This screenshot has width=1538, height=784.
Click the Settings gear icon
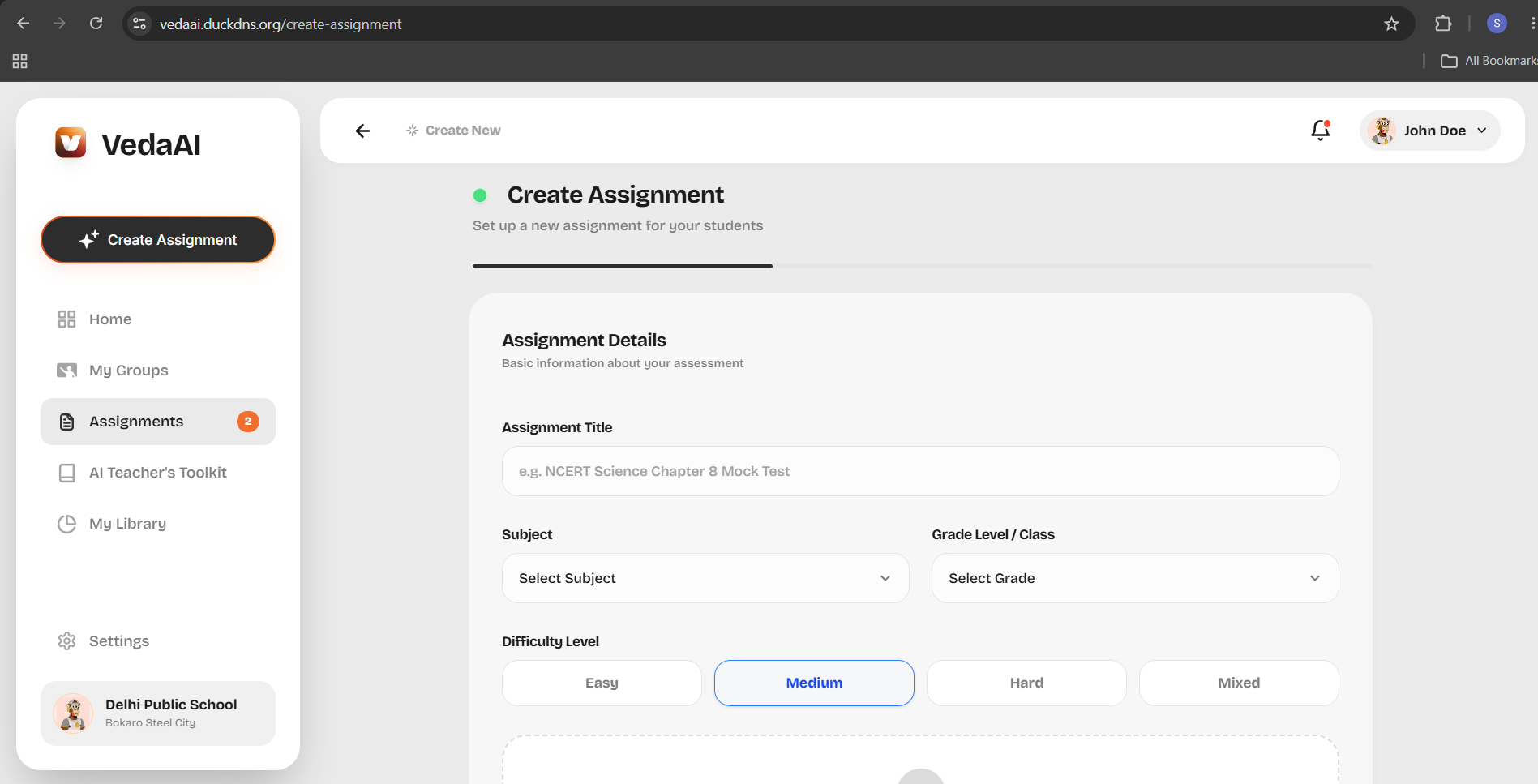pos(66,641)
